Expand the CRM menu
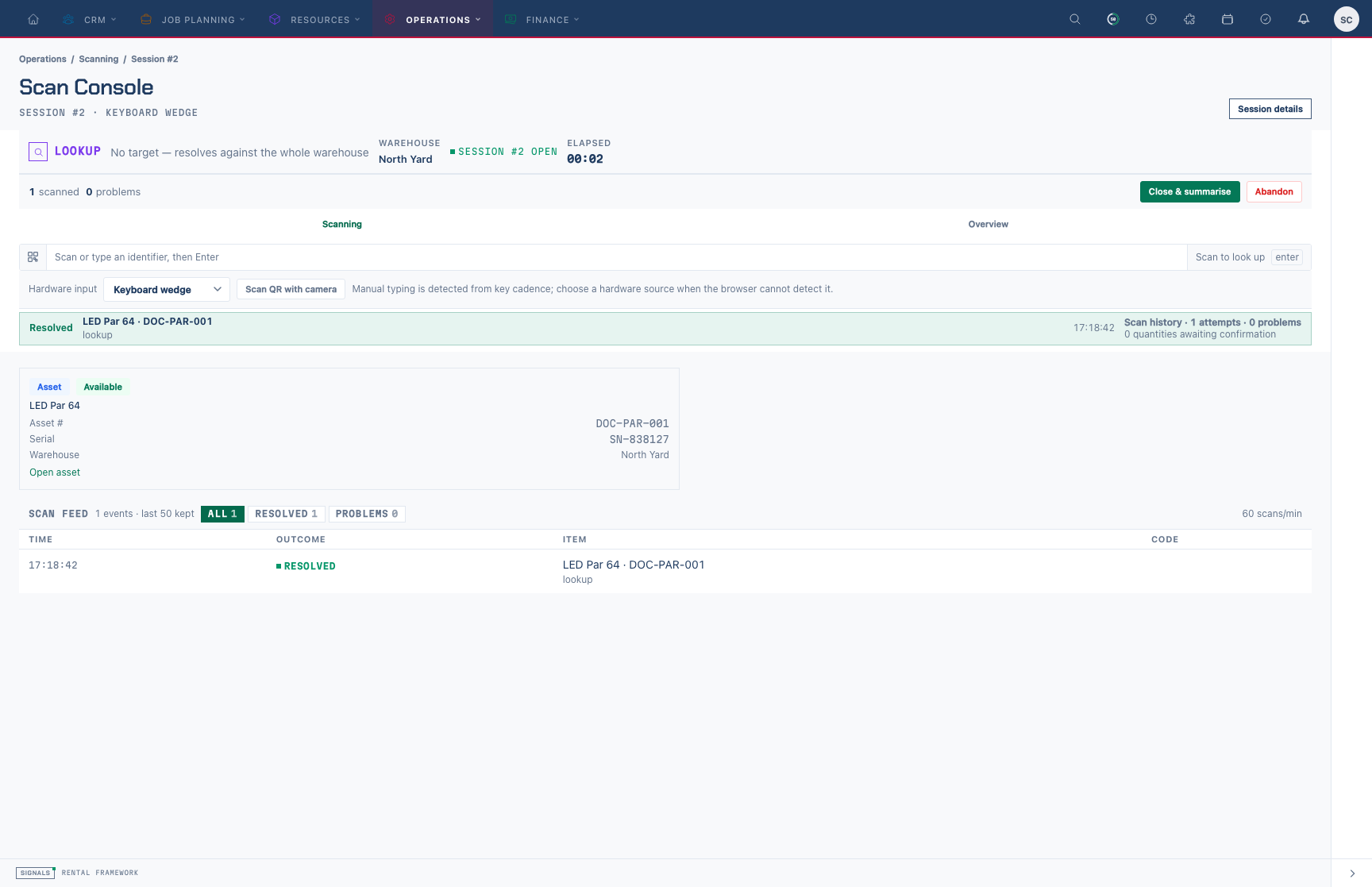 coord(90,19)
